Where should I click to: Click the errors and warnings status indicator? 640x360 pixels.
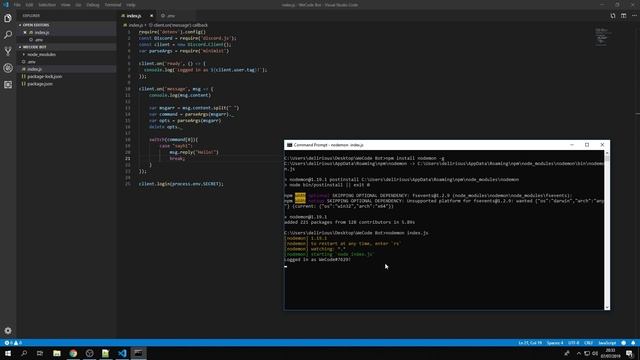pyautogui.click(x=13, y=343)
